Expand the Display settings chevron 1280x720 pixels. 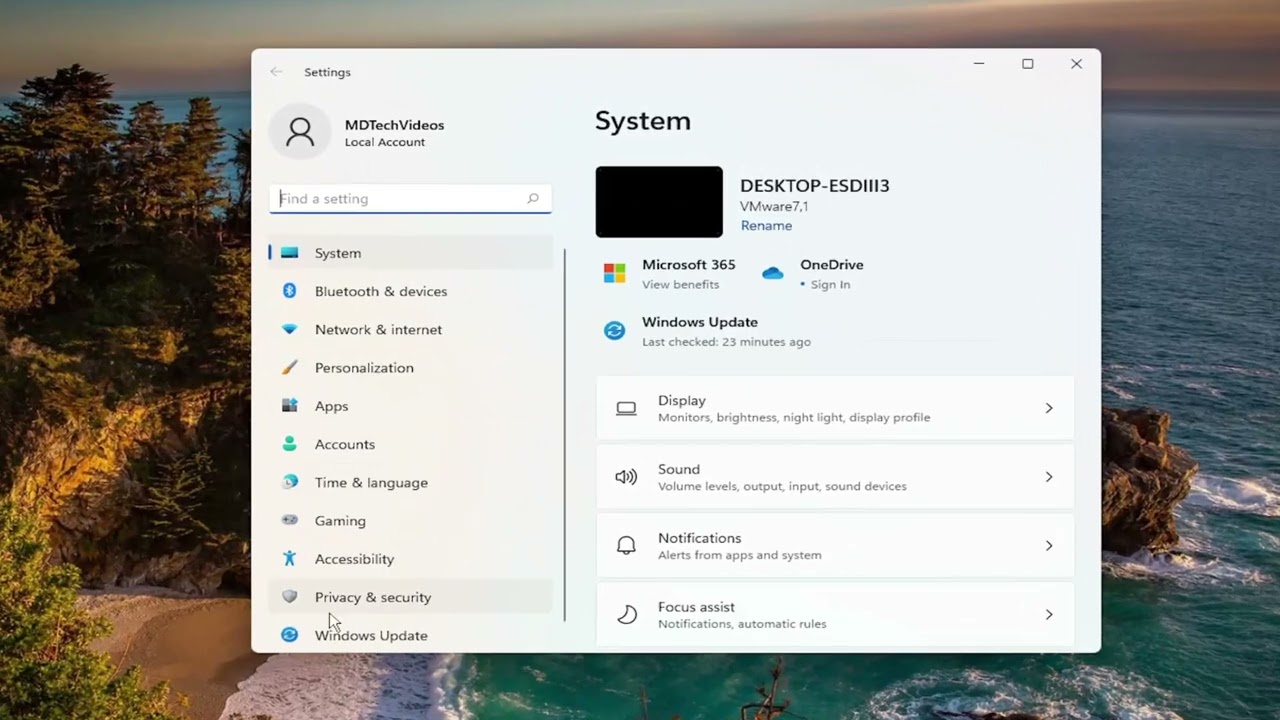(1049, 408)
